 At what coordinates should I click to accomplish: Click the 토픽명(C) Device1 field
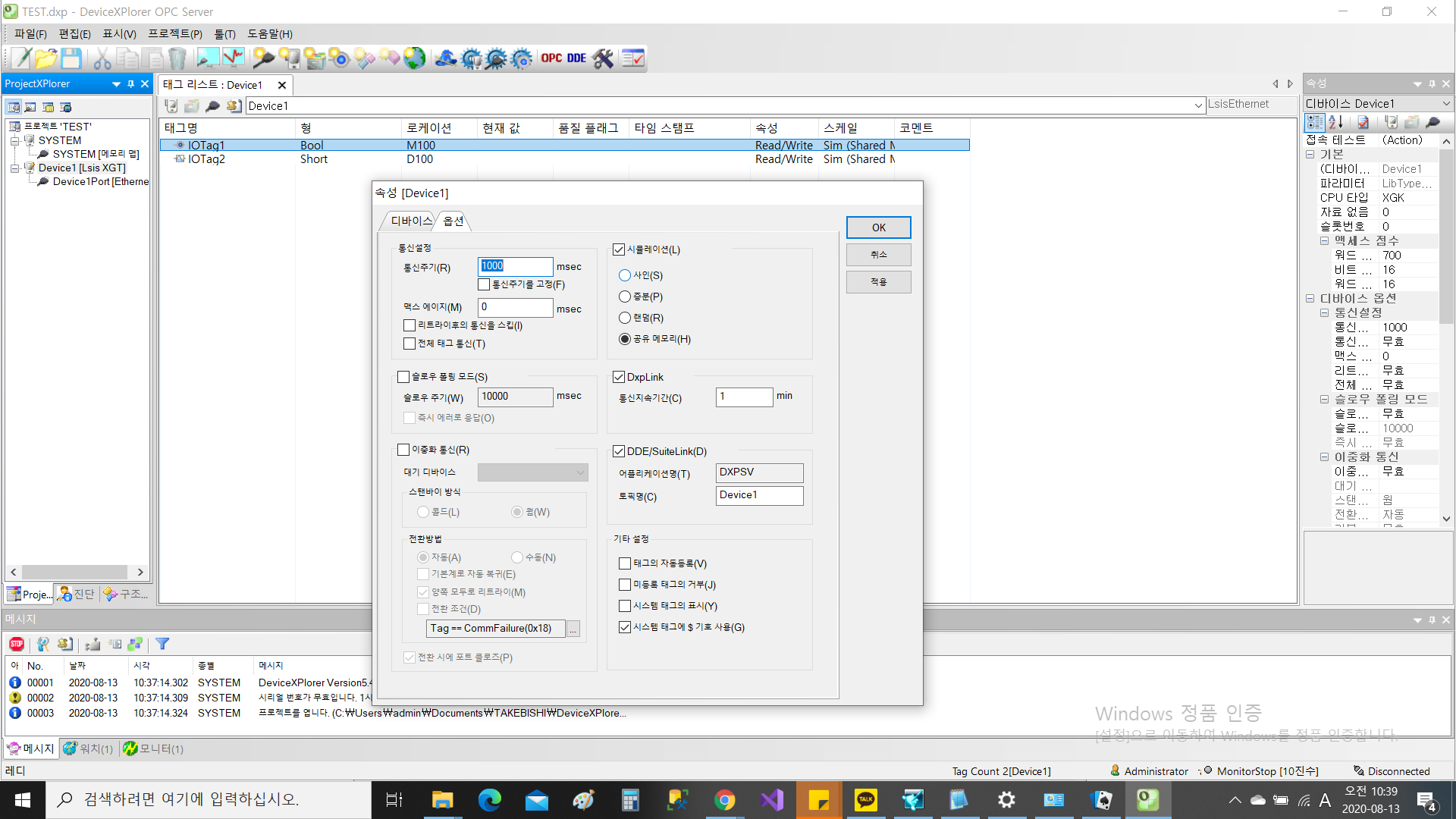coord(760,496)
